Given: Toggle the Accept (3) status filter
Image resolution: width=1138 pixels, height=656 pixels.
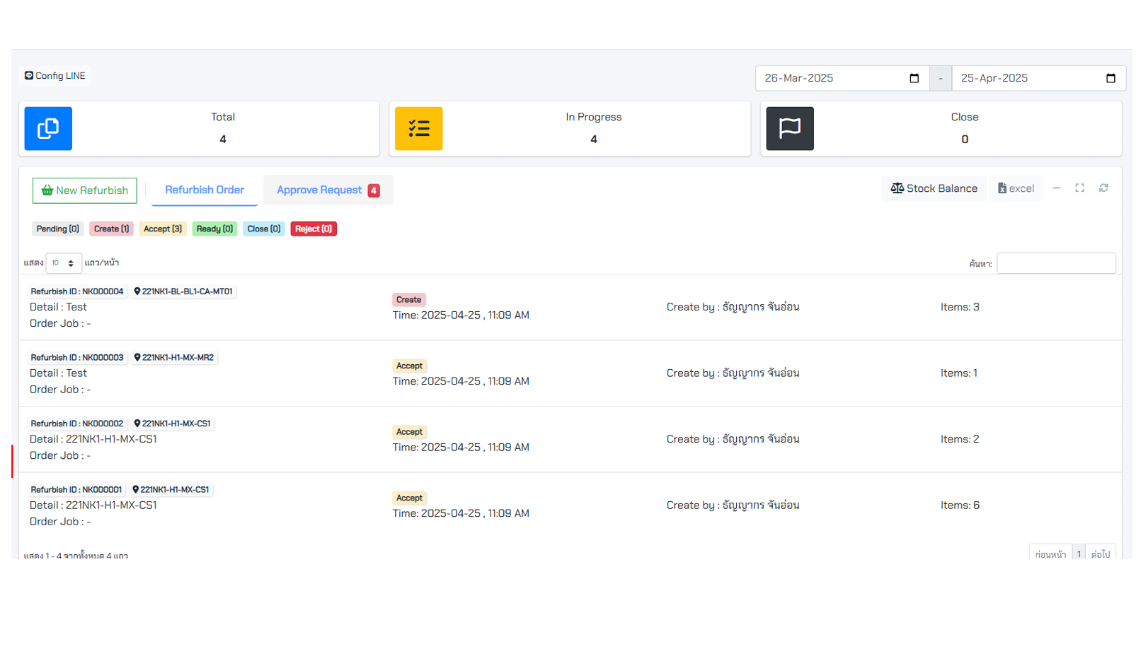Looking at the screenshot, I should click(162, 229).
